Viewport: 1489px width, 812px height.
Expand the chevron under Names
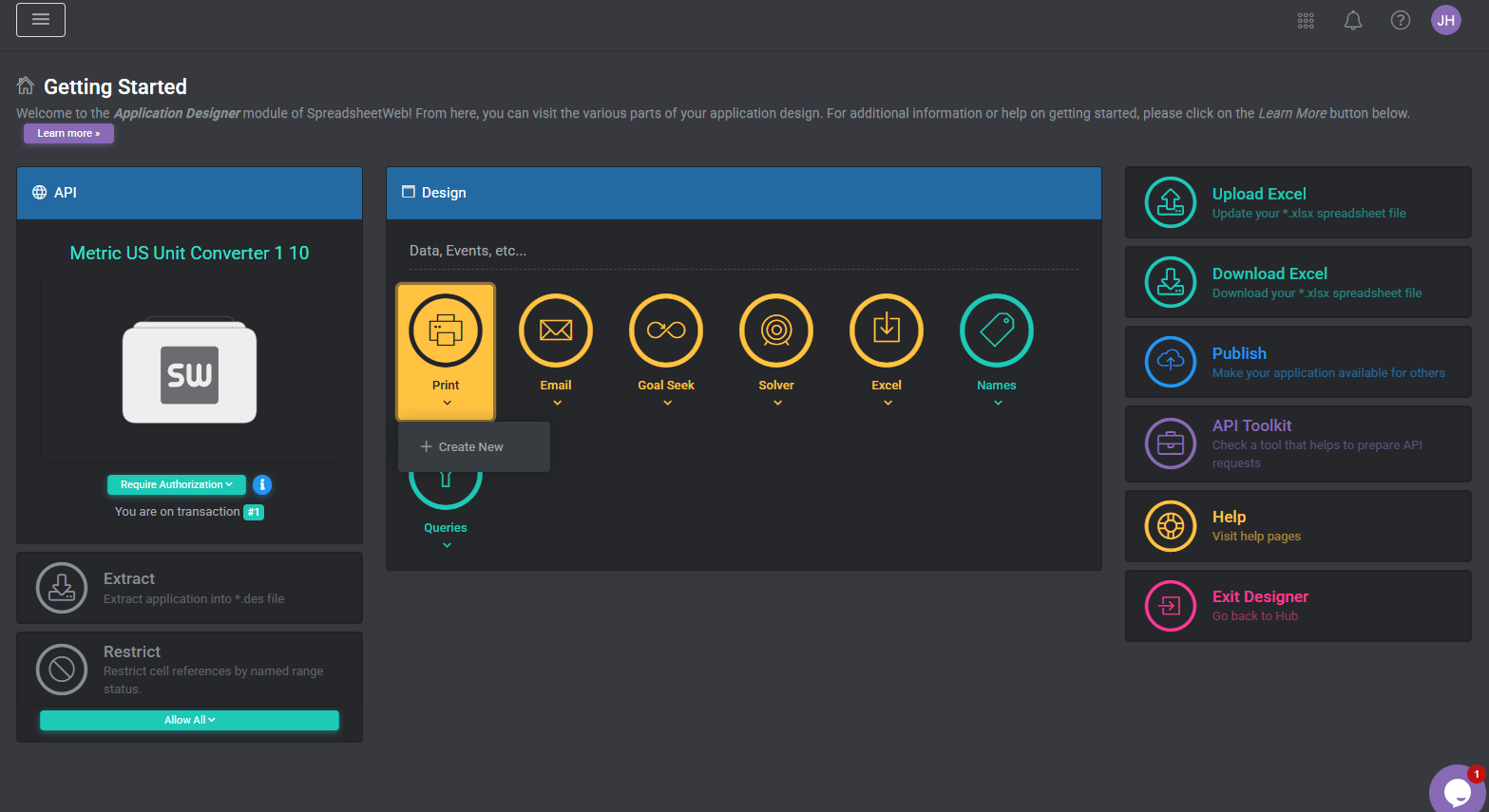coord(999,403)
